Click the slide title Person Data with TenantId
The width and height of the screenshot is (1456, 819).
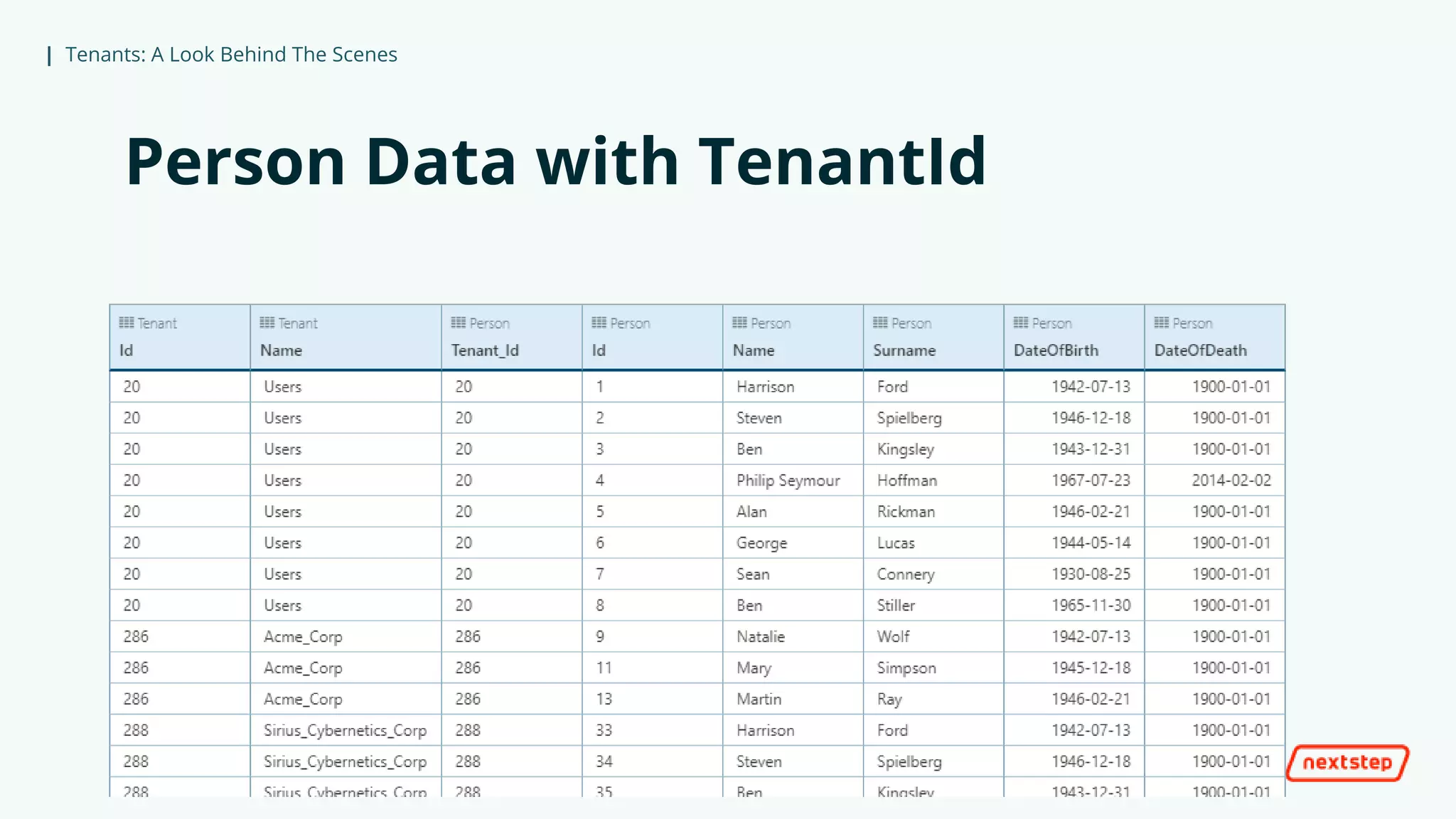(556, 162)
